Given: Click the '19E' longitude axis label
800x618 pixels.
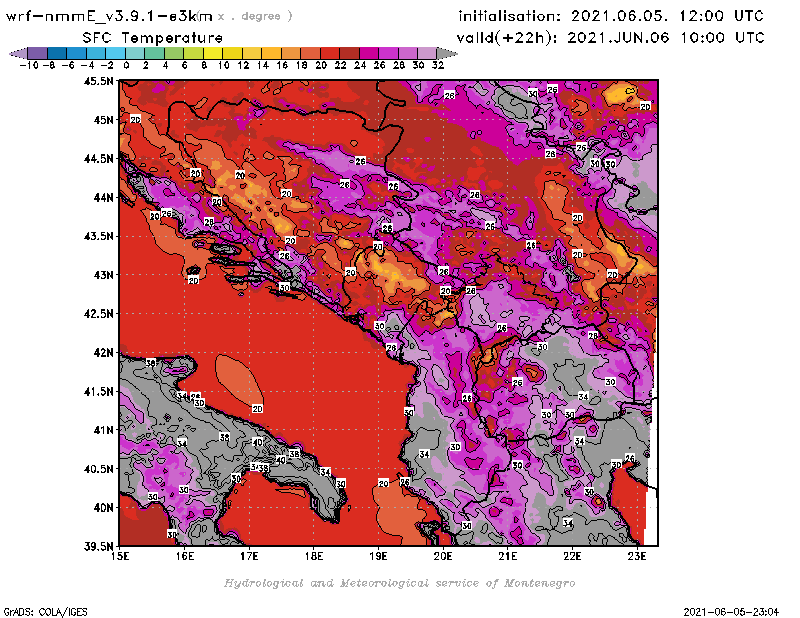Looking at the screenshot, I should tap(378, 556).
